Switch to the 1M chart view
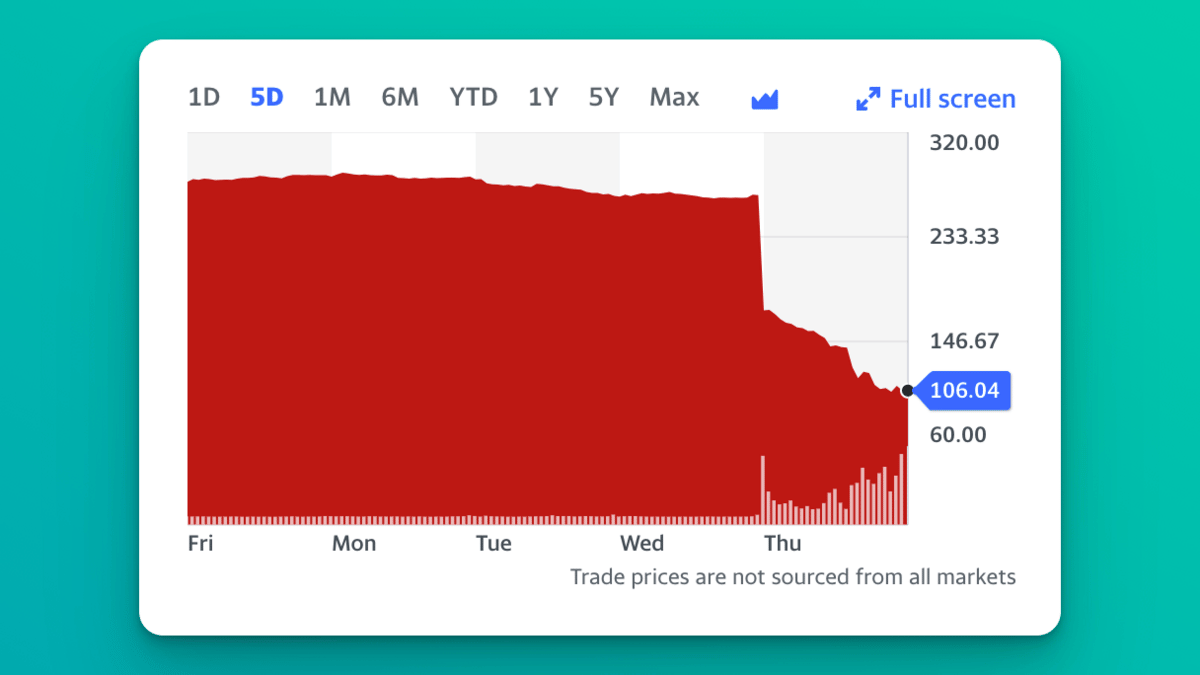Viewport: 1200px width, 675px height. (x=332, y=97)
